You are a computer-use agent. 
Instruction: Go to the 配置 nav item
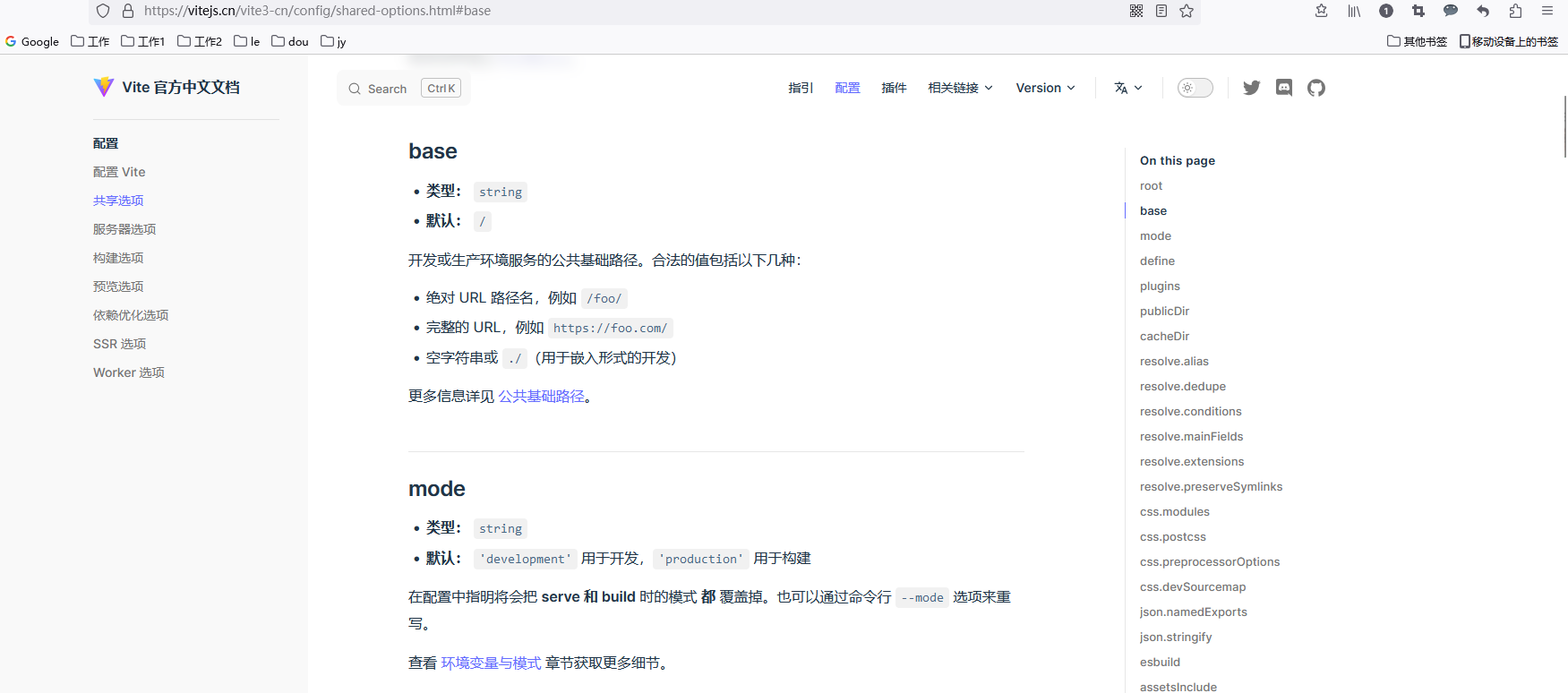coord(847,88)
